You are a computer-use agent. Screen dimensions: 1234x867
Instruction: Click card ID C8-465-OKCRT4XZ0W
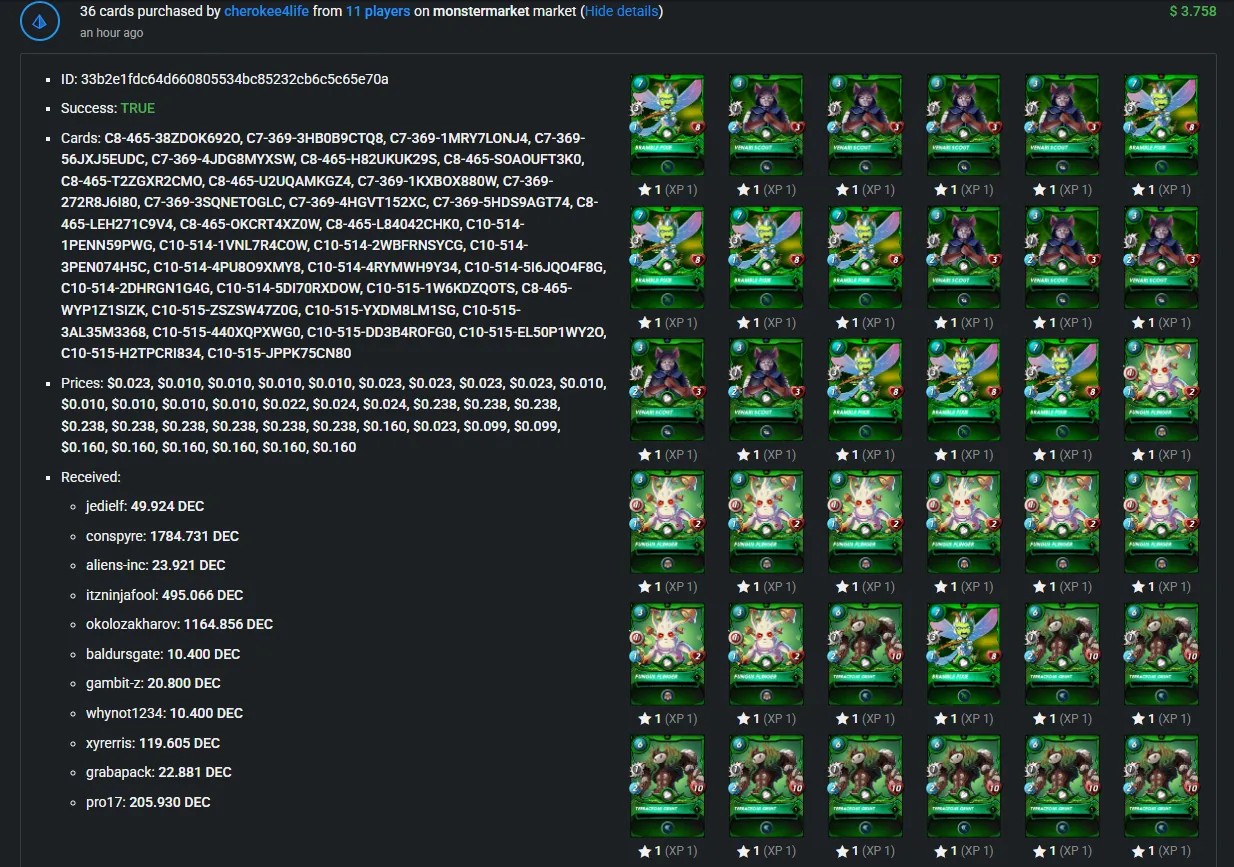tap(249, 224)
